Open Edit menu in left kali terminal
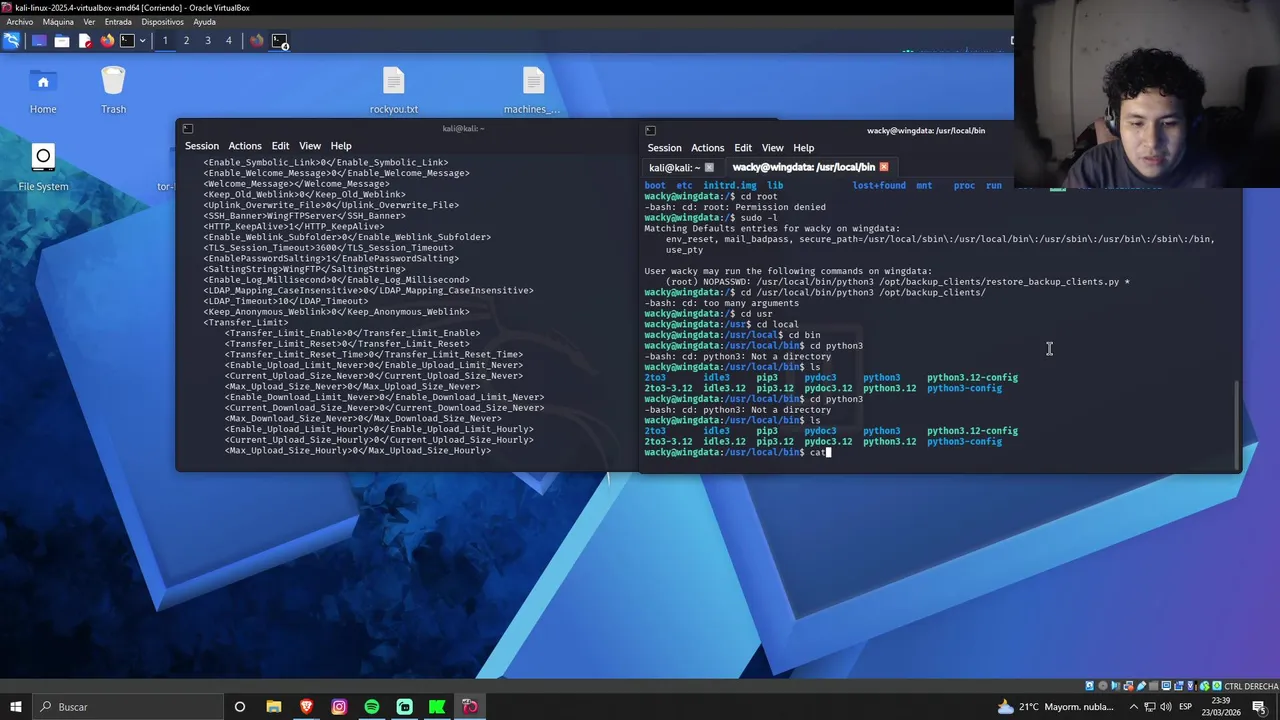1280x720 pixels. (x=280, y=146)
